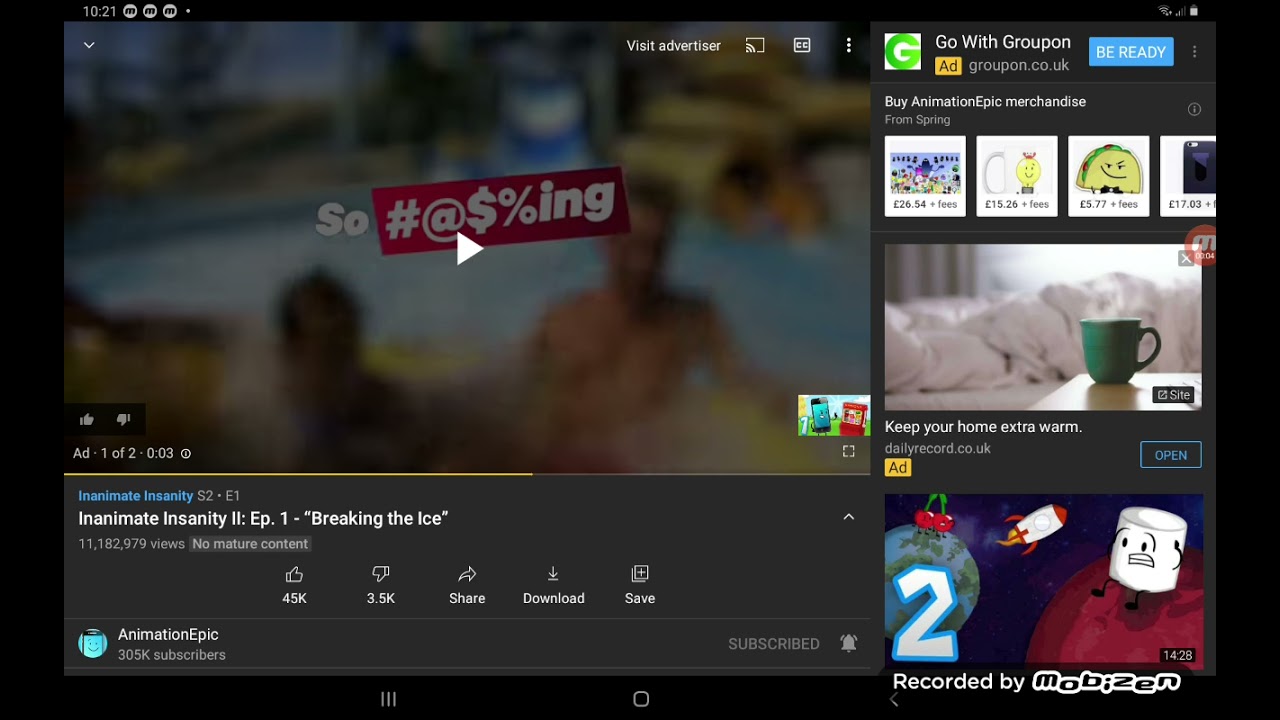Click the 'No mature content' label

coord(250,544)
